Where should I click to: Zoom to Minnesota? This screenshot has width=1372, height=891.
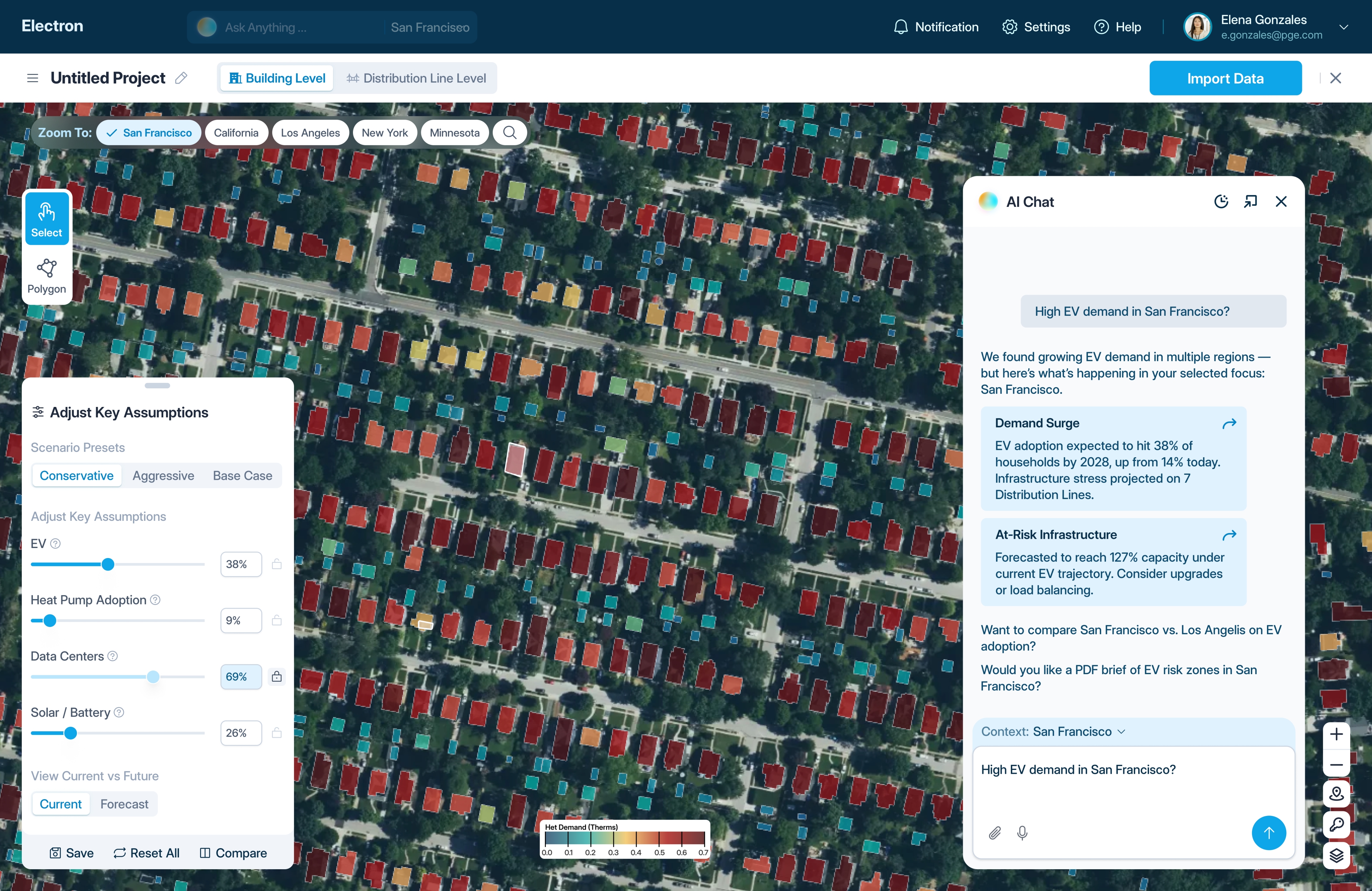click(x=455, y=133)
